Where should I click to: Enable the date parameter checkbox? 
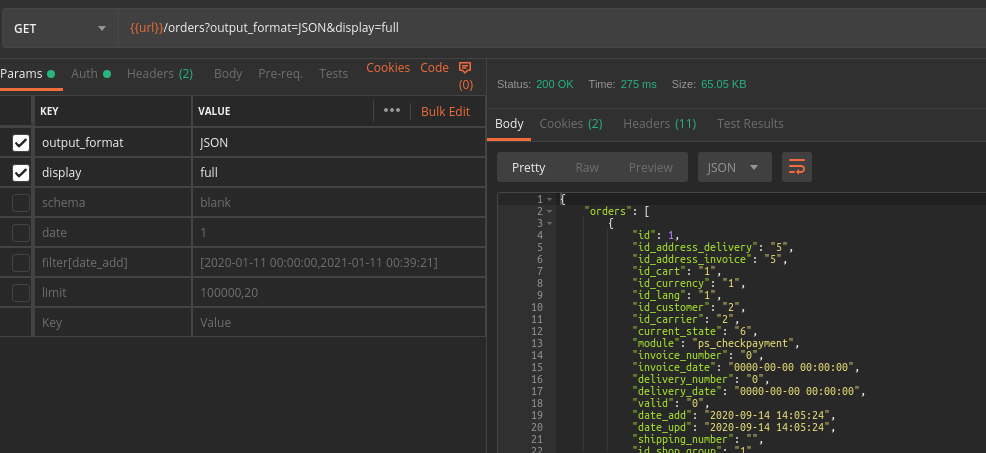point(21,233)
